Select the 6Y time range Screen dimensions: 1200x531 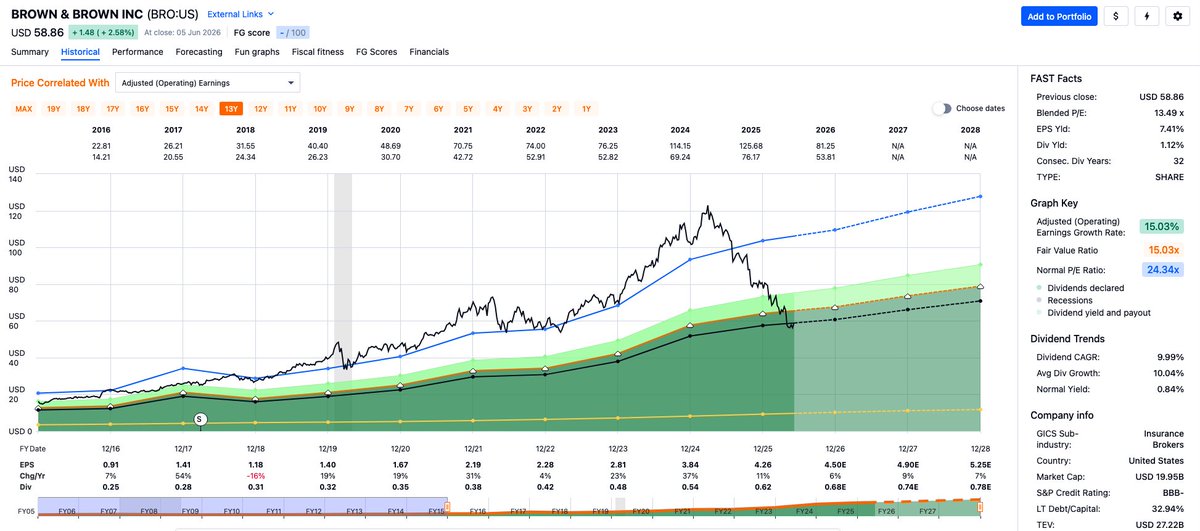point(438,108)
